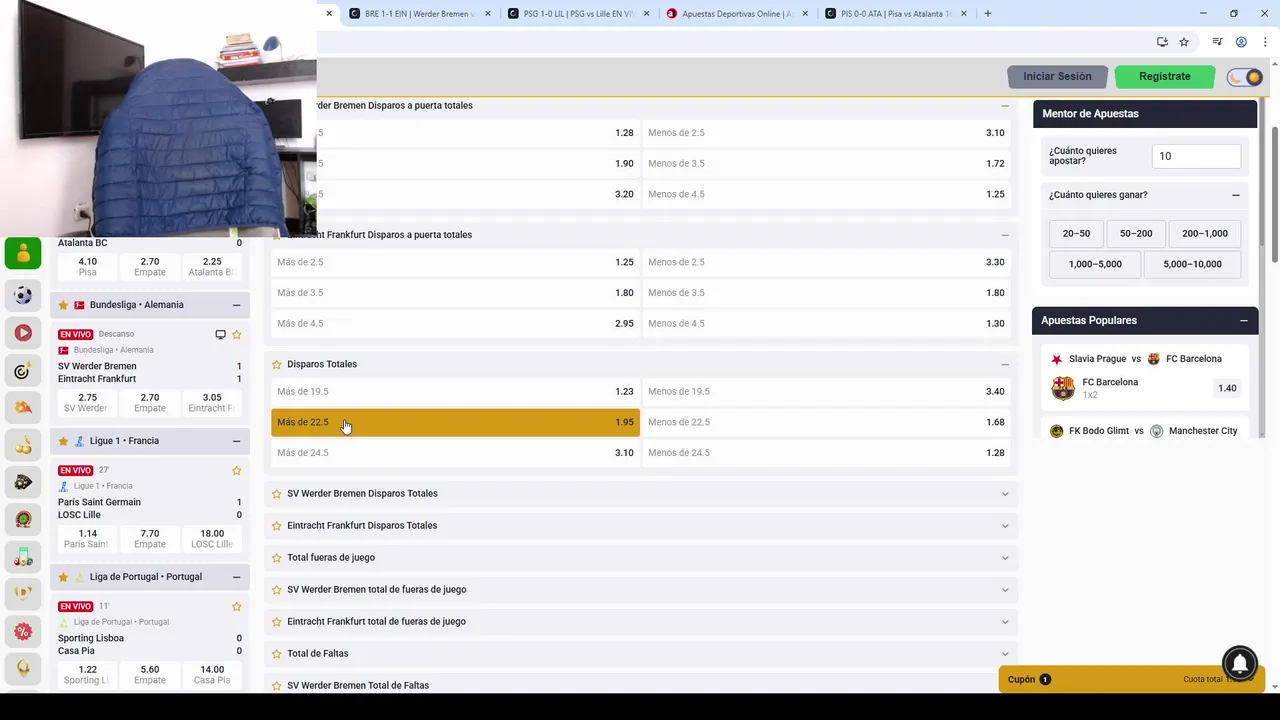Favorite the Sporting Lisboa match star
Viewport: 1280px width, 720px height.
pos(236,606)
